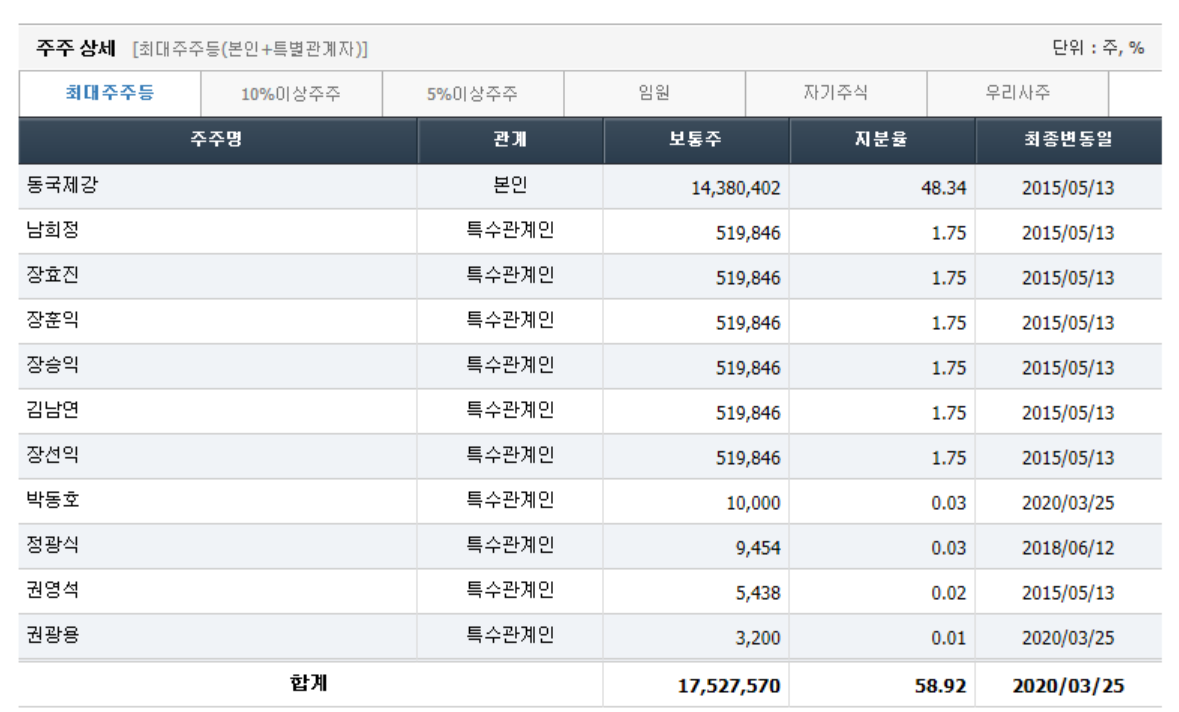
Task: Click total ownership ratio 58.92
Action: pos(941,686)
